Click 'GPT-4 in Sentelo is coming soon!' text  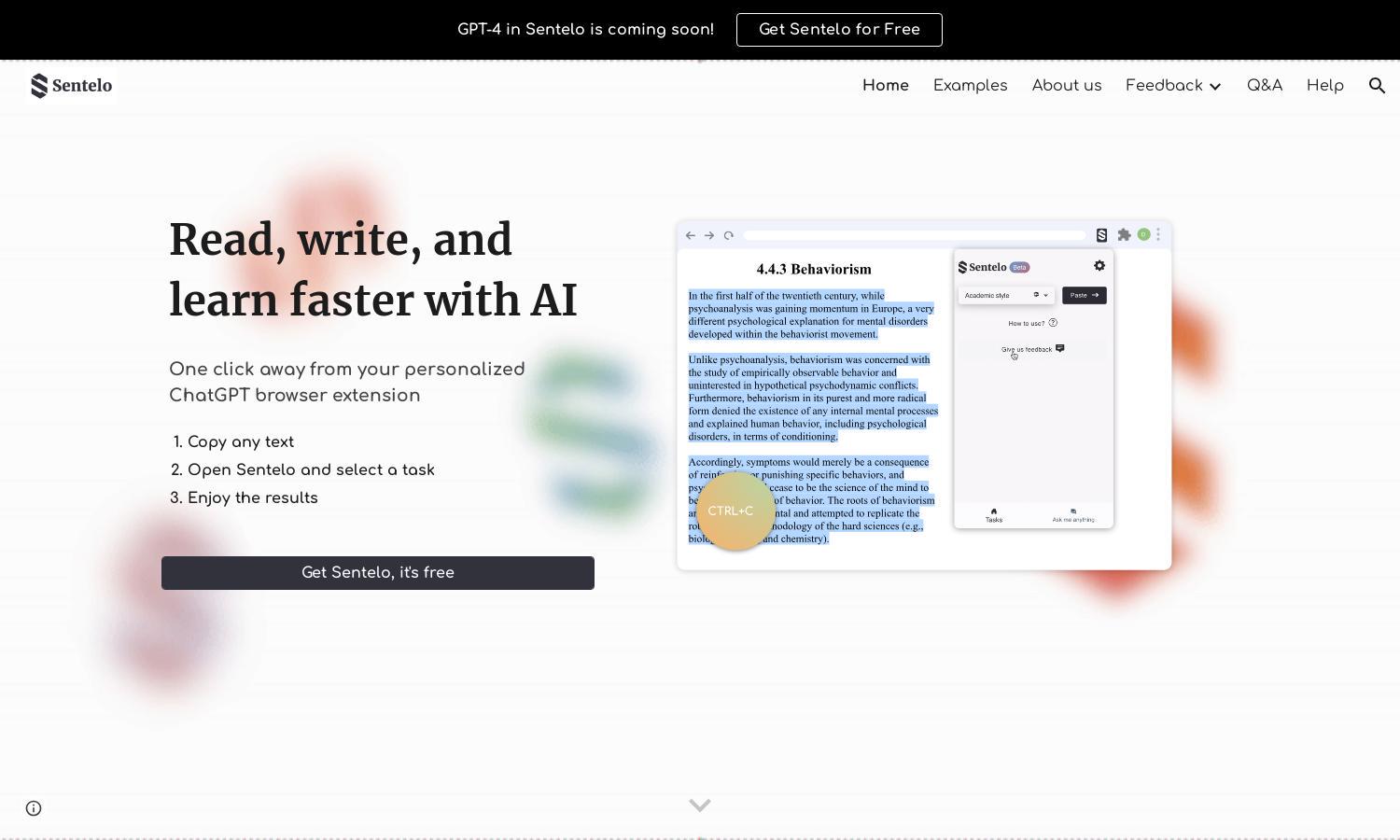tap(585, 30)
